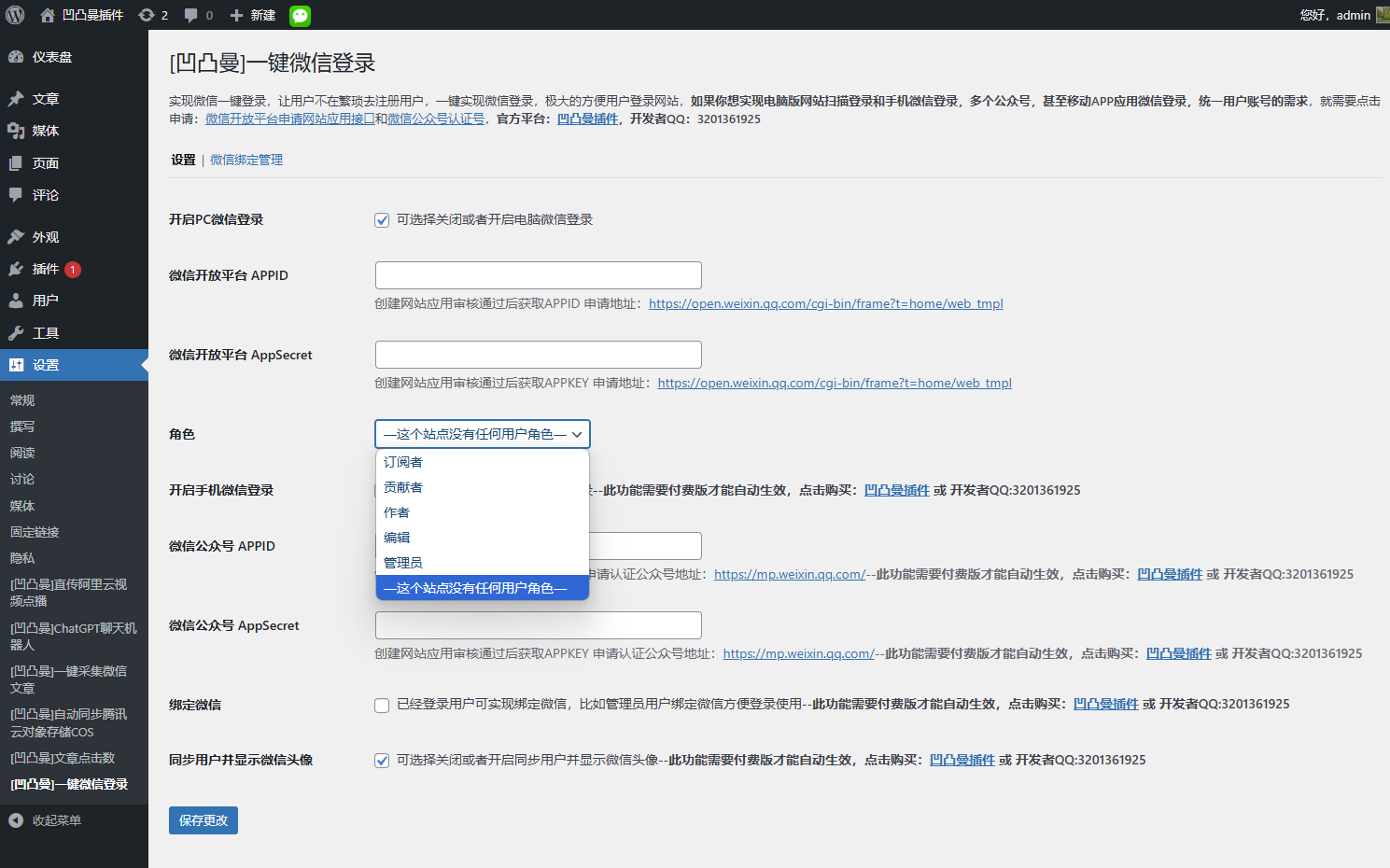This screenshot has height=868, width=1390.
Task: Choose 订阅者 in the open role list
Action: pos(402,461)
